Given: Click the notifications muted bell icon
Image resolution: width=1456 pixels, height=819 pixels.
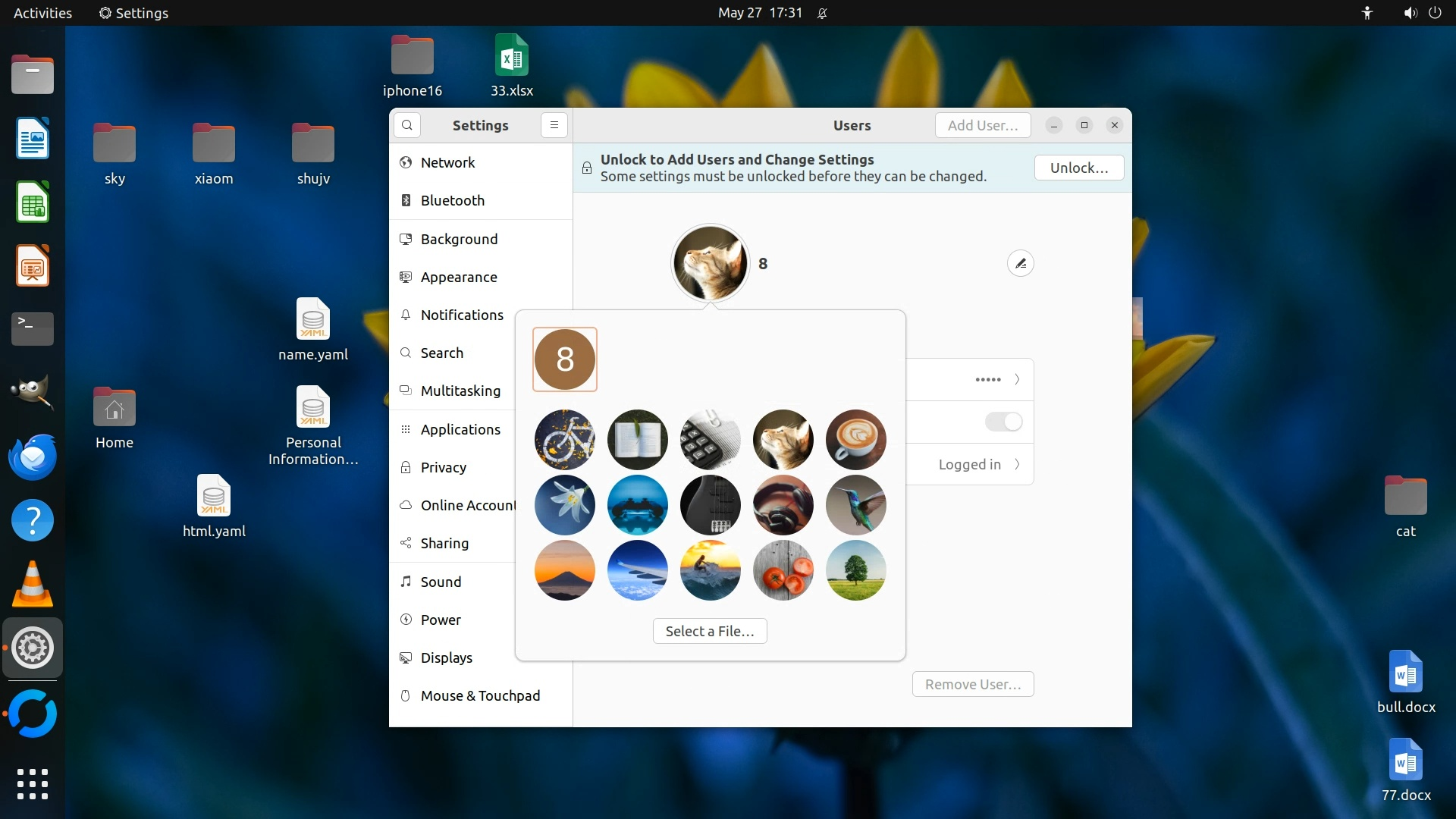Looking at the screenshot, I should 822,13.
